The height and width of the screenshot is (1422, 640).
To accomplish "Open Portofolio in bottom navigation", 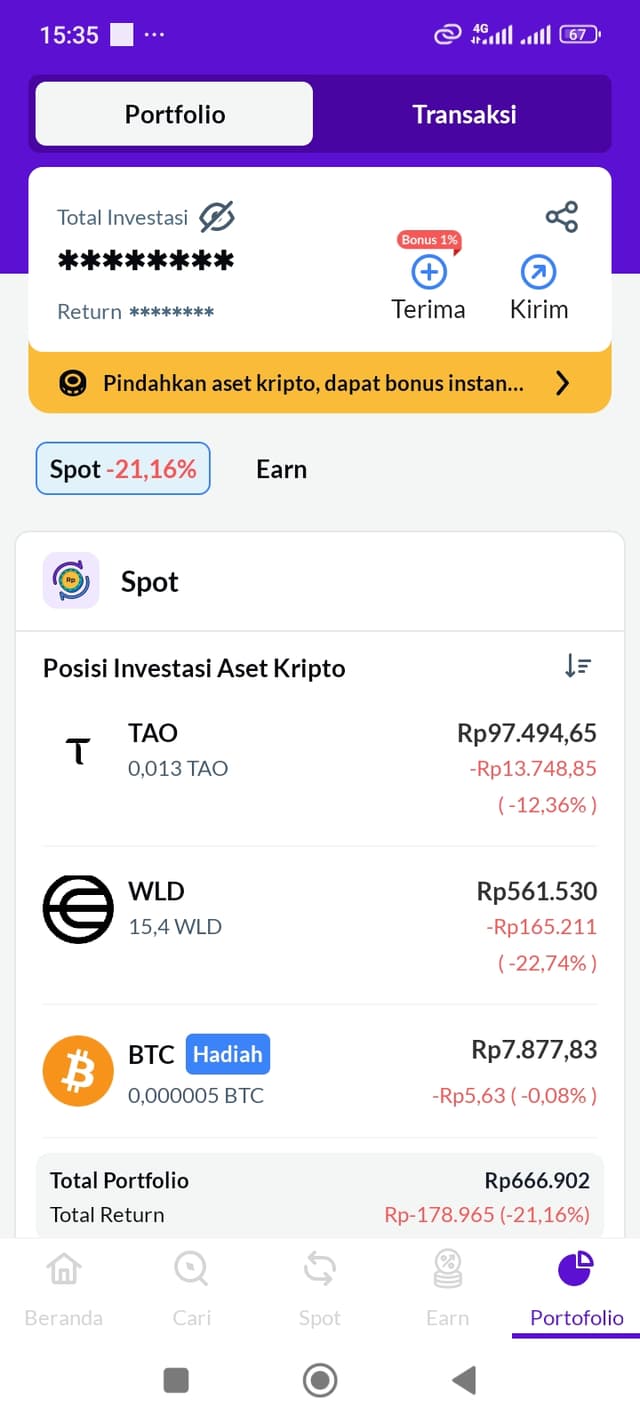I will [576, 1270].
